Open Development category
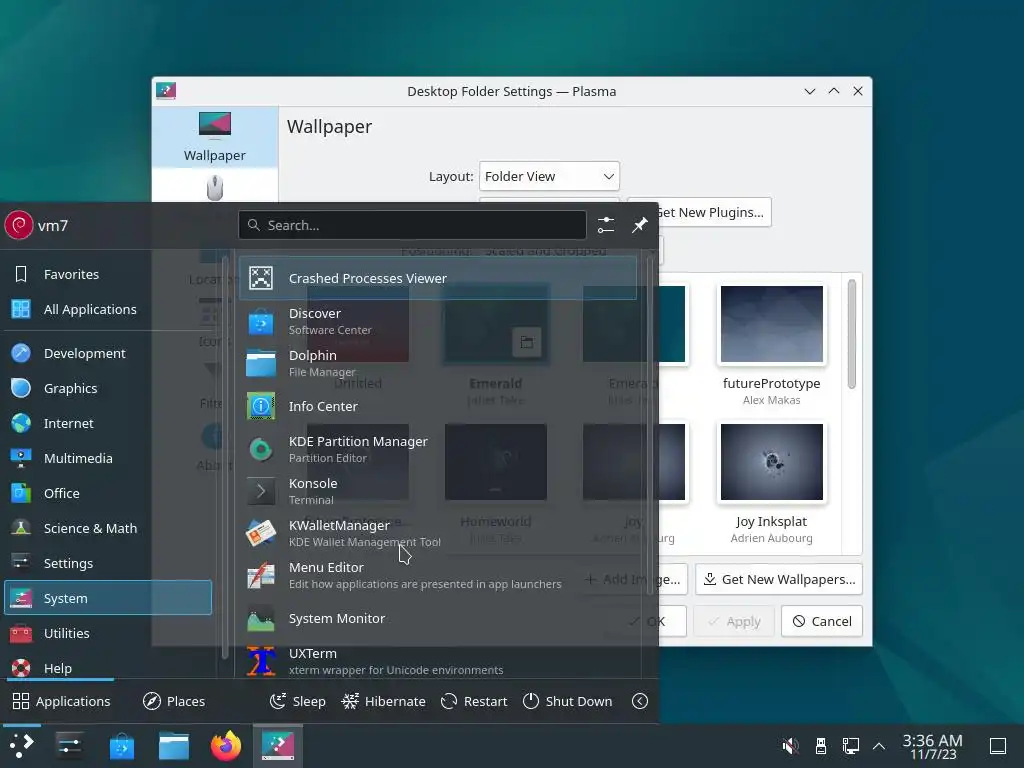Image resolution: width=1024 pixels, height=768 pixels. click(108, 353)
